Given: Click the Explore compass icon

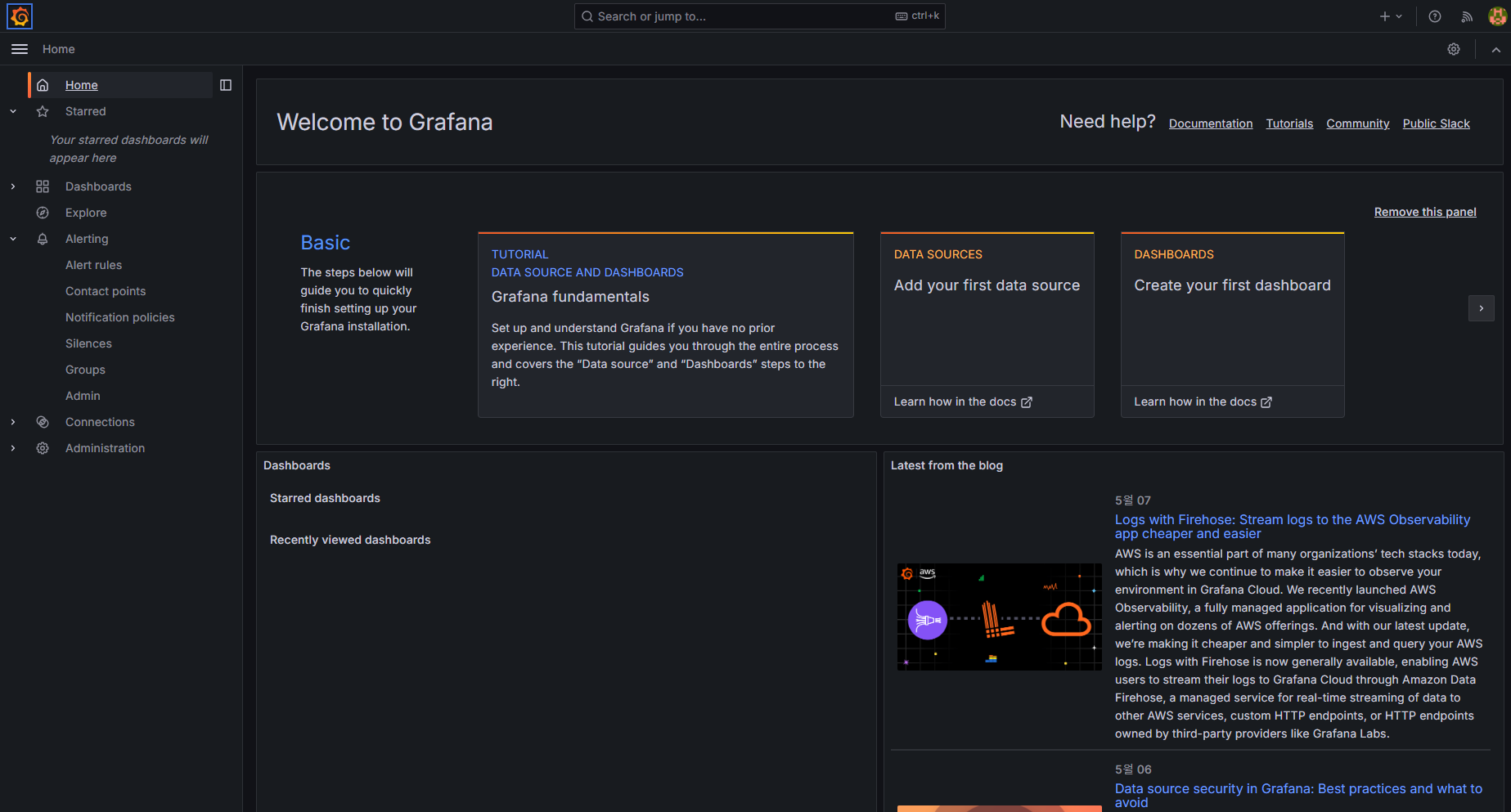Looking at the screenshot, I should pos(43,213).
